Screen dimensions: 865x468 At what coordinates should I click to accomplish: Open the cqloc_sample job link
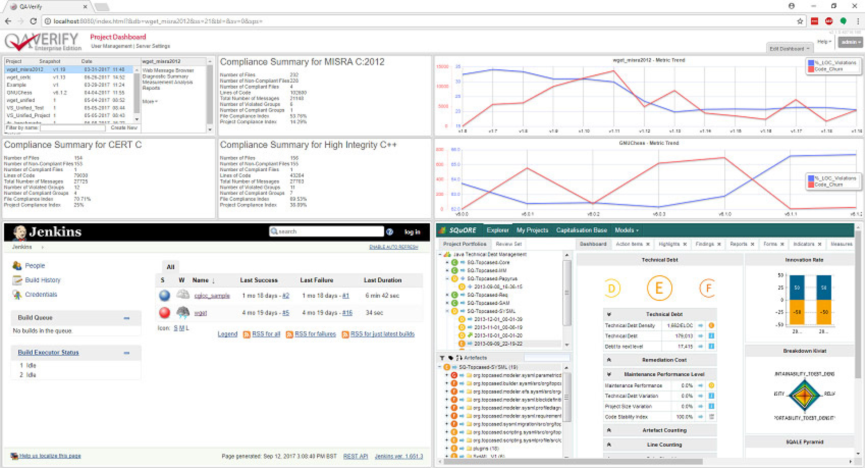[x=212, y=296]
